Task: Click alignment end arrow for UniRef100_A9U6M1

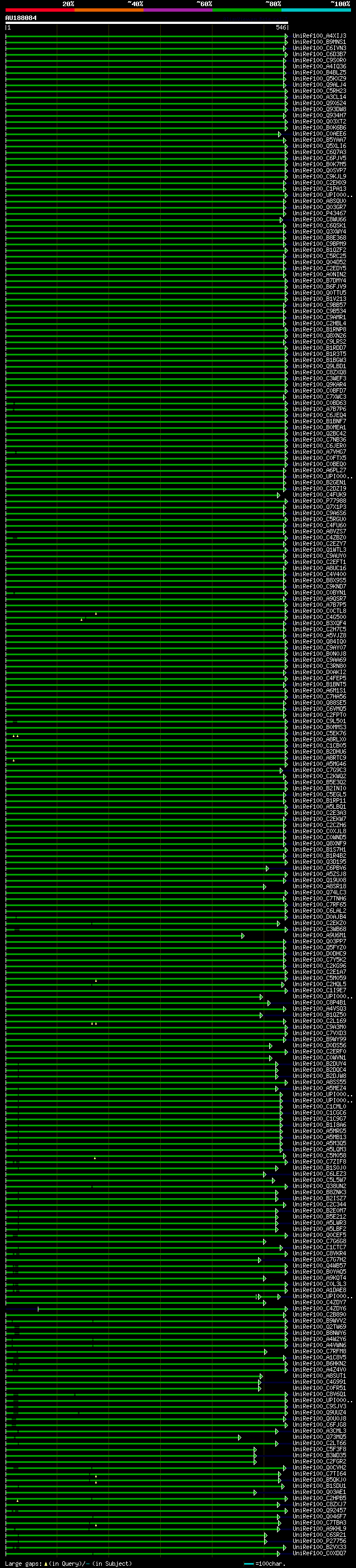Action: pyautogui.click(x=243, y=936)
